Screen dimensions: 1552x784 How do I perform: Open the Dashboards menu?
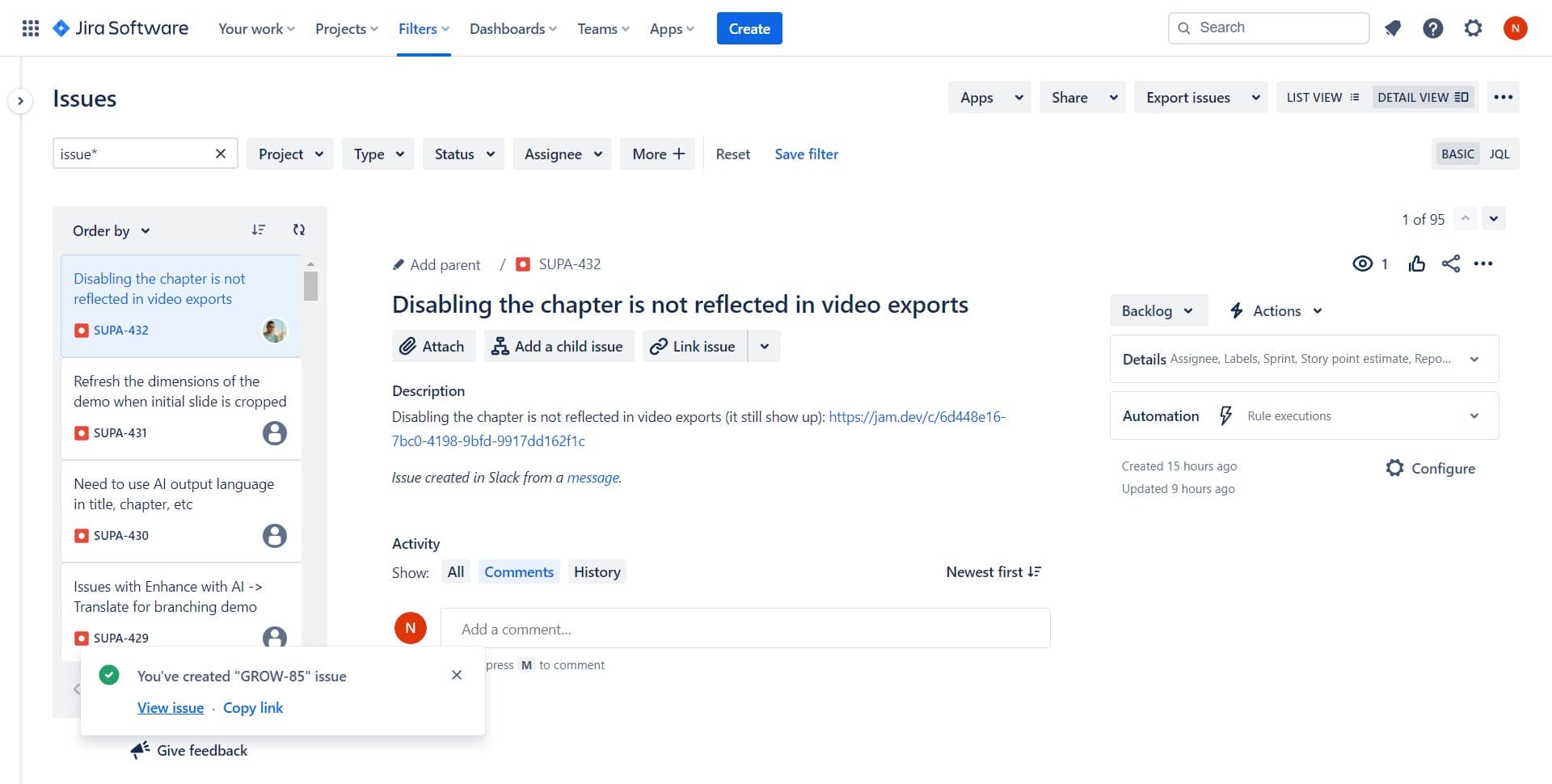coord(513,29)
